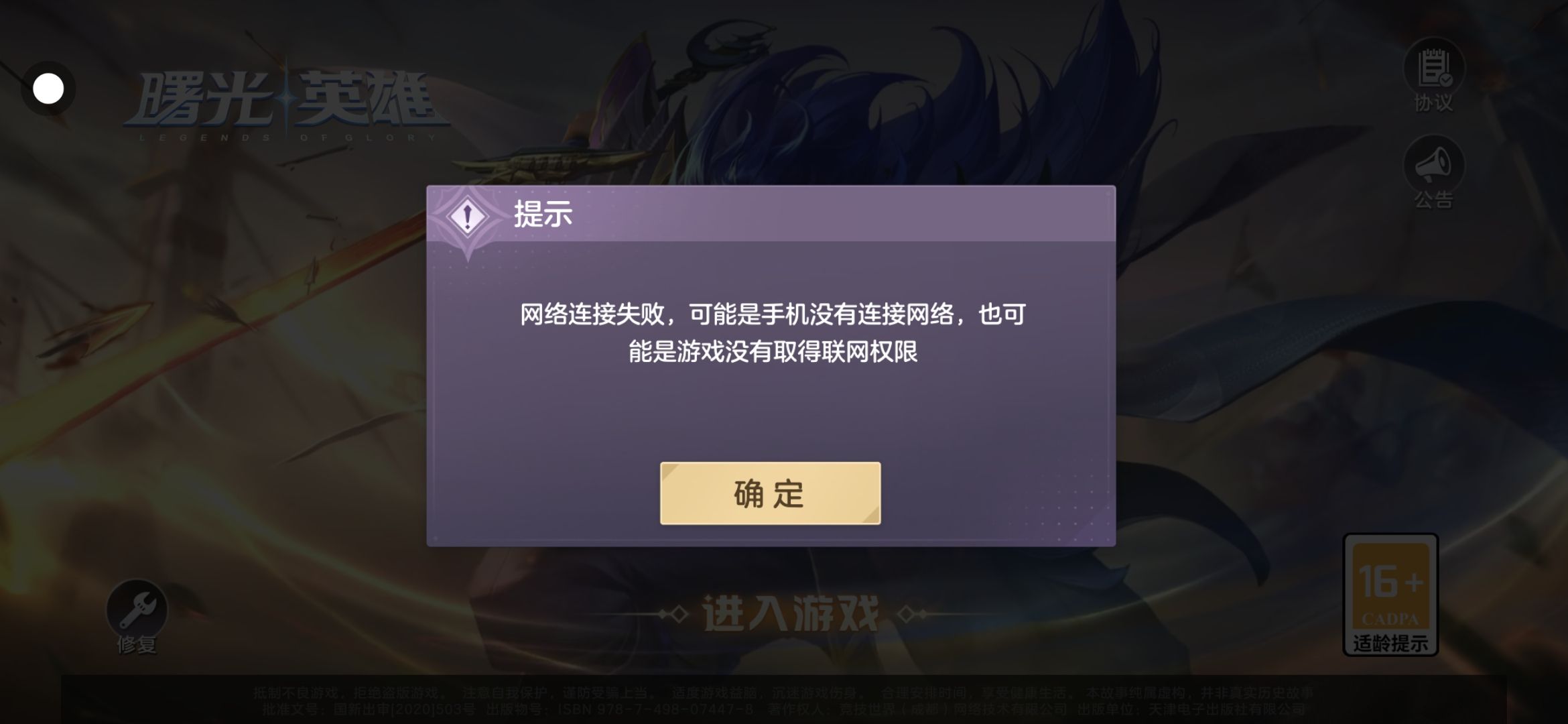The image size is (1568, 724).
Task: Confirm the dialog with the 确定 button
Action: pyautogui.click(x=770, y=493)
